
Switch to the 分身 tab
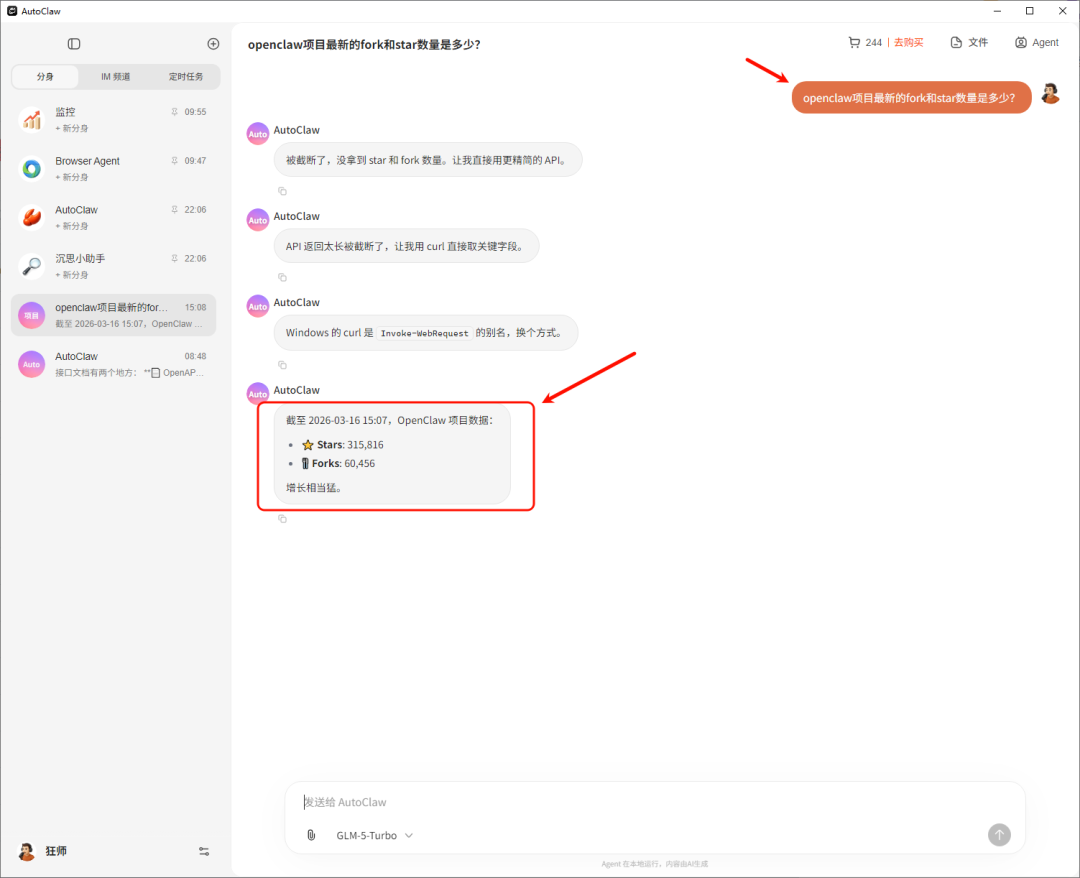pos(45,76)
